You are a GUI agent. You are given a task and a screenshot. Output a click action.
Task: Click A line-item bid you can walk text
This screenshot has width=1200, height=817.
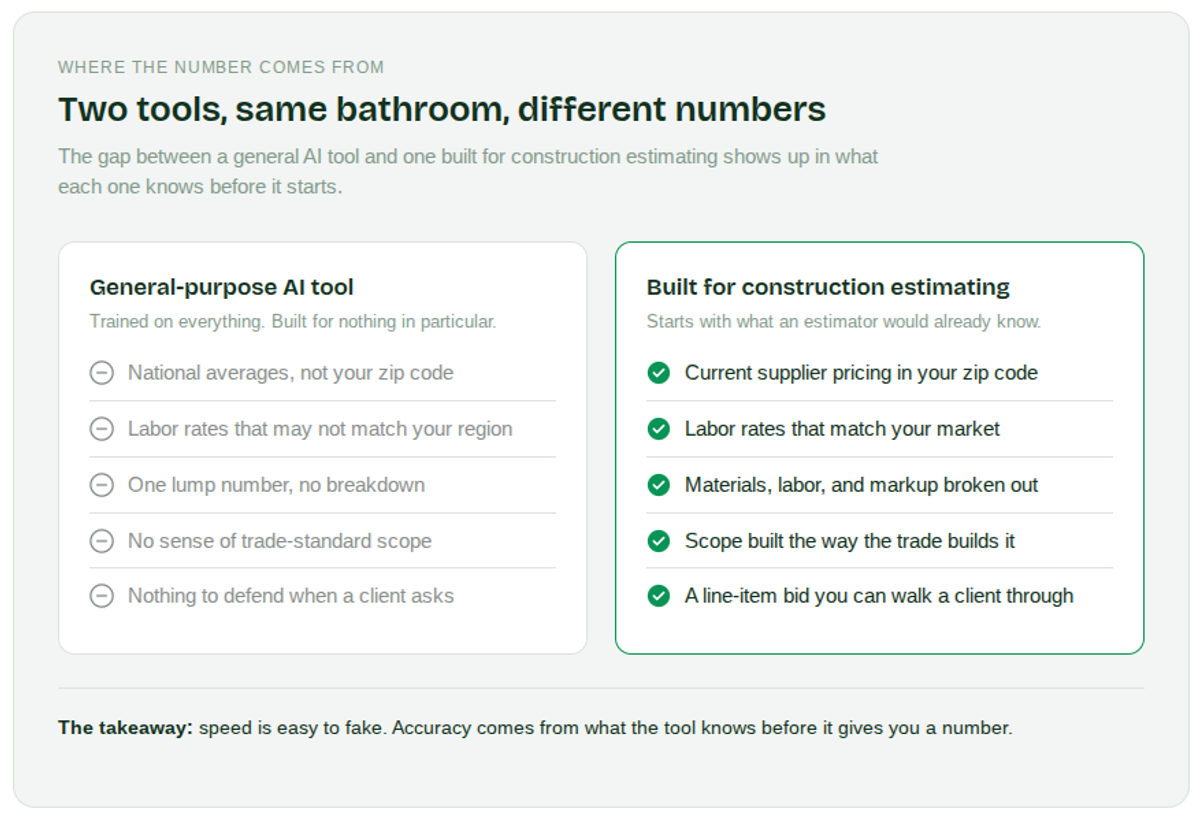coord(879,596)
